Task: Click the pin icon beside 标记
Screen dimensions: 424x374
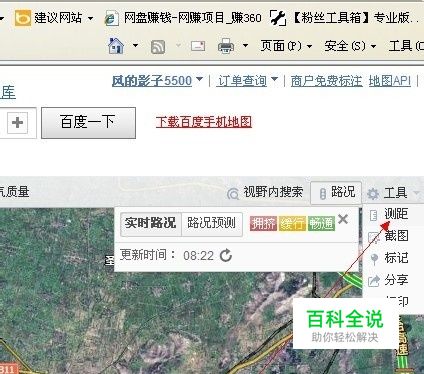Action: (374, 259)
